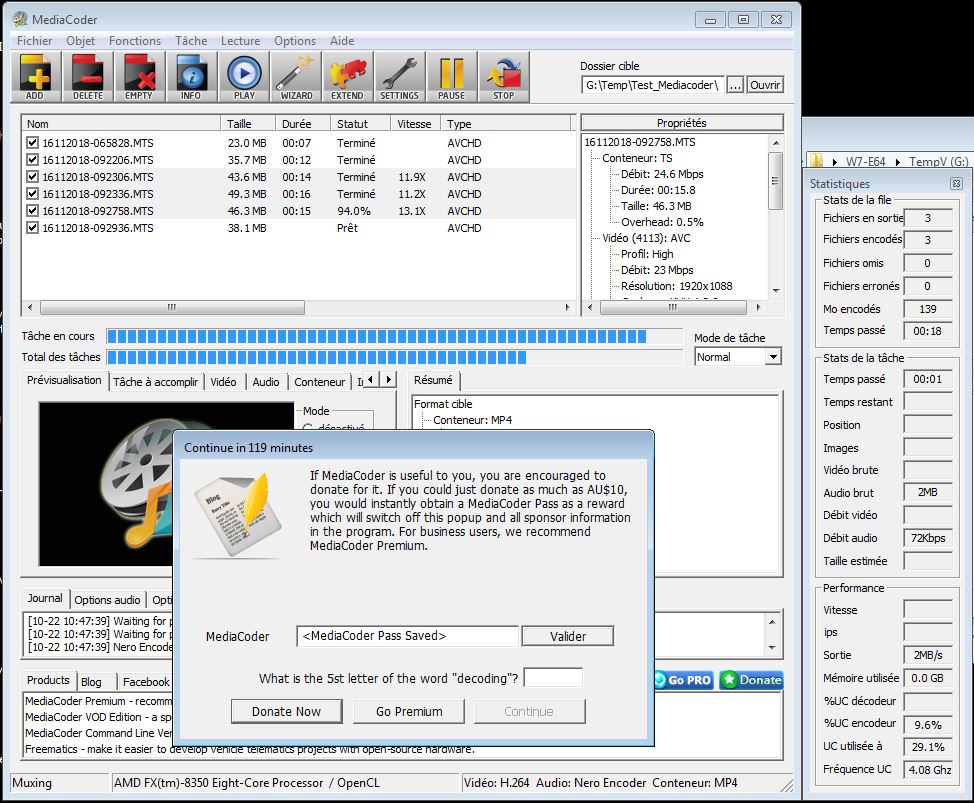Switch to the Tâche à accomplir tab
This screenshot has width=974, height=803.
155,382
